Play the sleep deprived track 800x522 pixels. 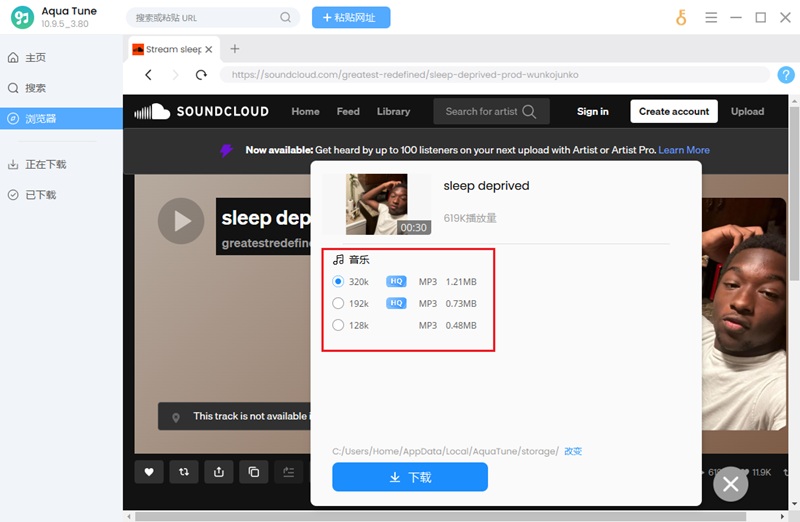pos(181,221)
